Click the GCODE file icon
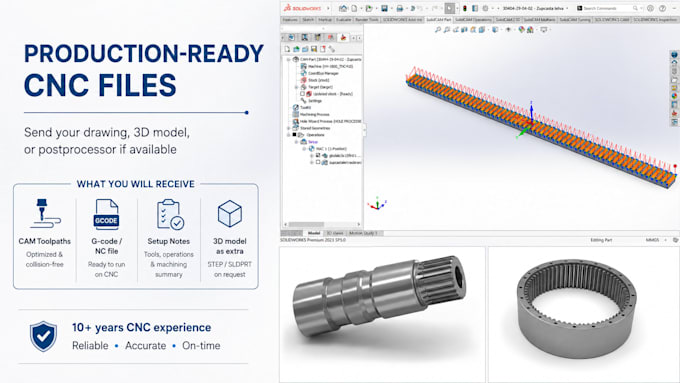The height and width of the screenshot is (383, 680). point(106,214)
